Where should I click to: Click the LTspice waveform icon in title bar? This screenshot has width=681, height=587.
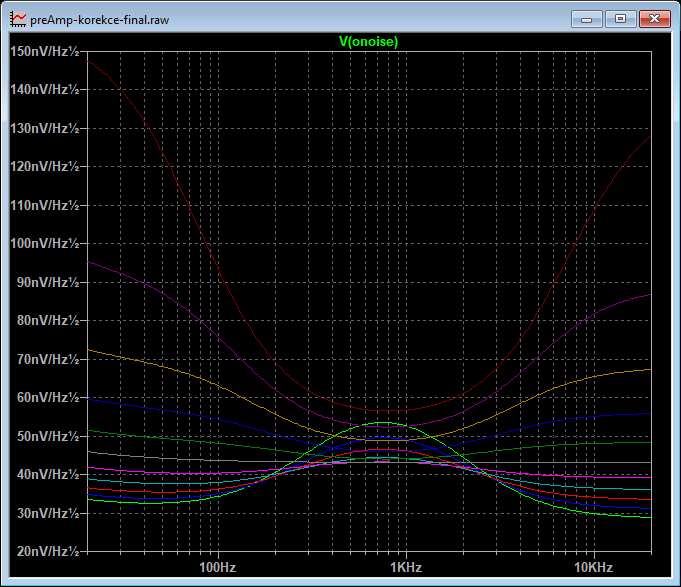pos(18,20)
